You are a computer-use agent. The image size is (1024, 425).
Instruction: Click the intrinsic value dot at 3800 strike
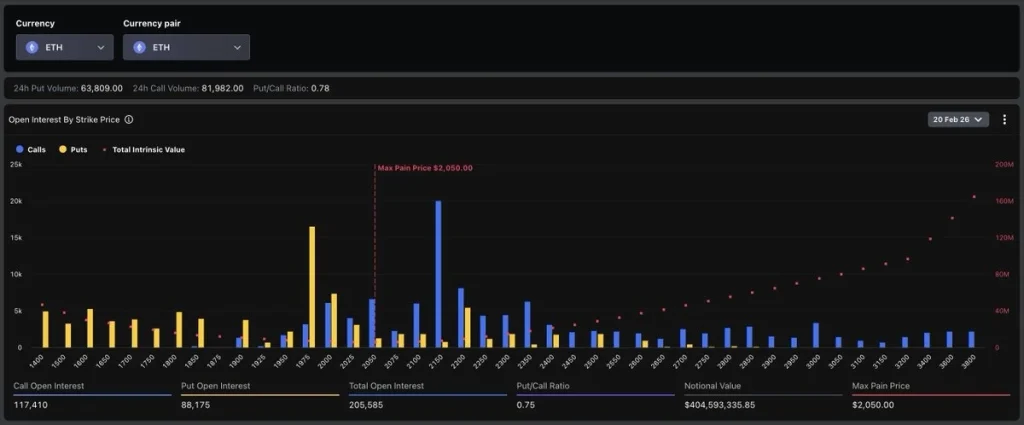974,196
